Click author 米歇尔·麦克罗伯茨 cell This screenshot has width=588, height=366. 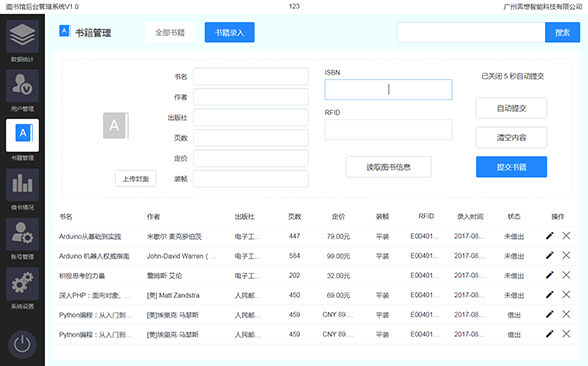(174, 236)
